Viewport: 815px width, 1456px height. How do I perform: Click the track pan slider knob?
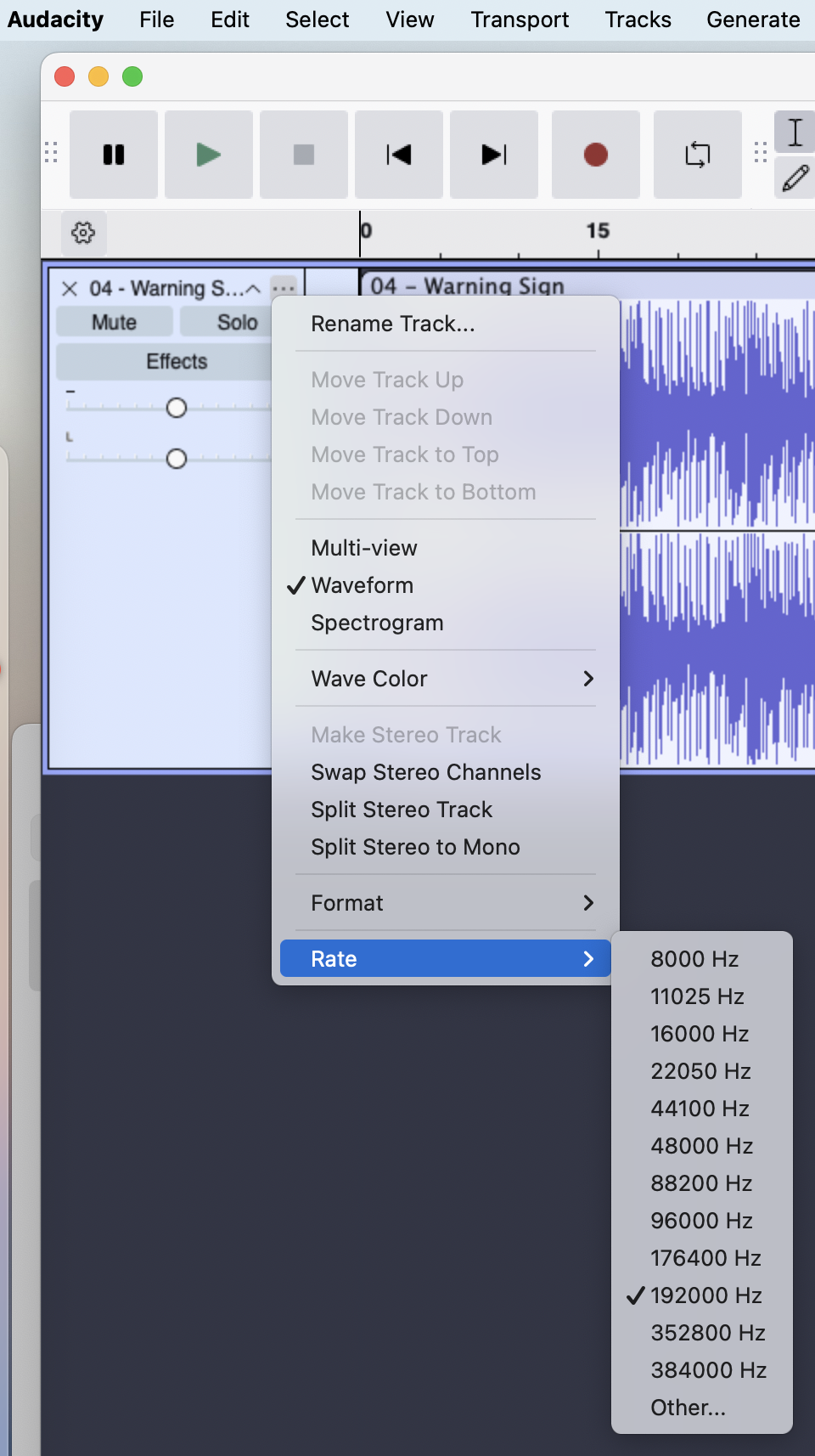click(x=177, y=459)
